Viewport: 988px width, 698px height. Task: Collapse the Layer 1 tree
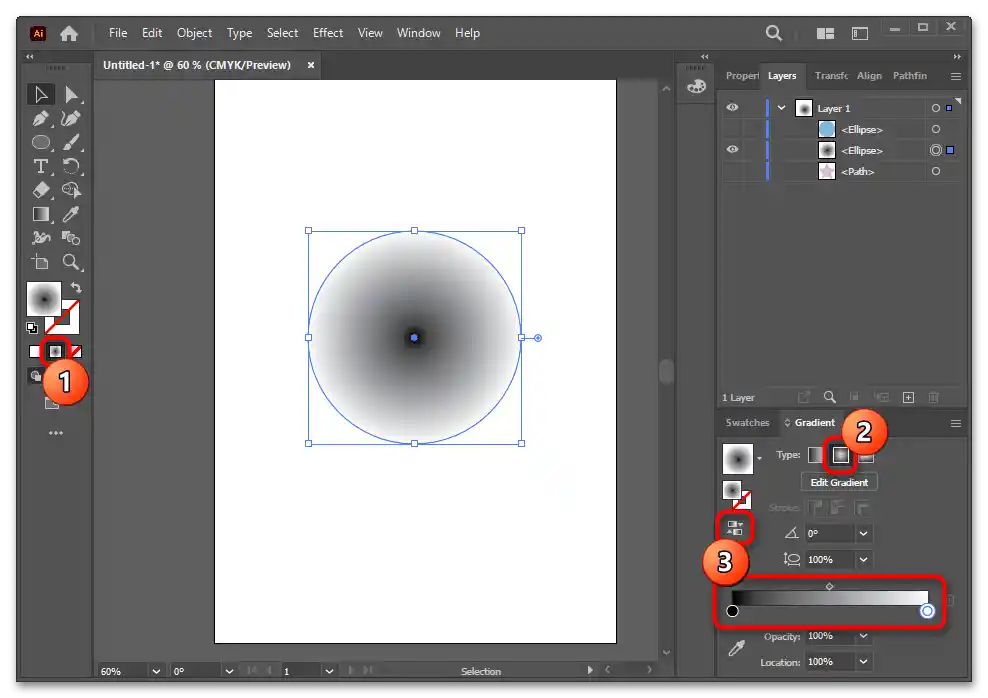pos(782,108)
